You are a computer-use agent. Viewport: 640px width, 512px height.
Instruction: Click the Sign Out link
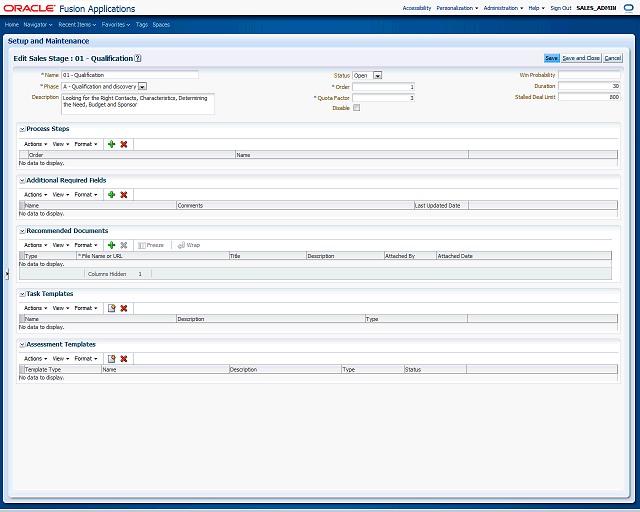(561, 8)
